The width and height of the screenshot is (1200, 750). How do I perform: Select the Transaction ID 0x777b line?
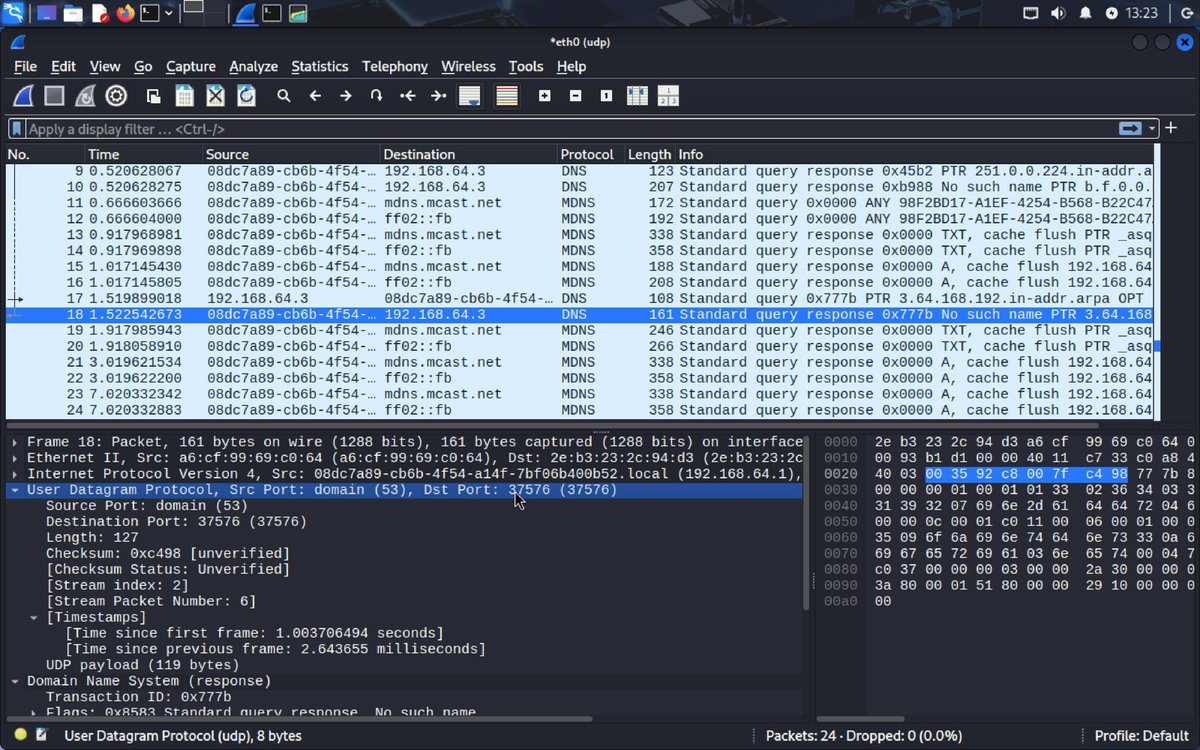point(139,698)
